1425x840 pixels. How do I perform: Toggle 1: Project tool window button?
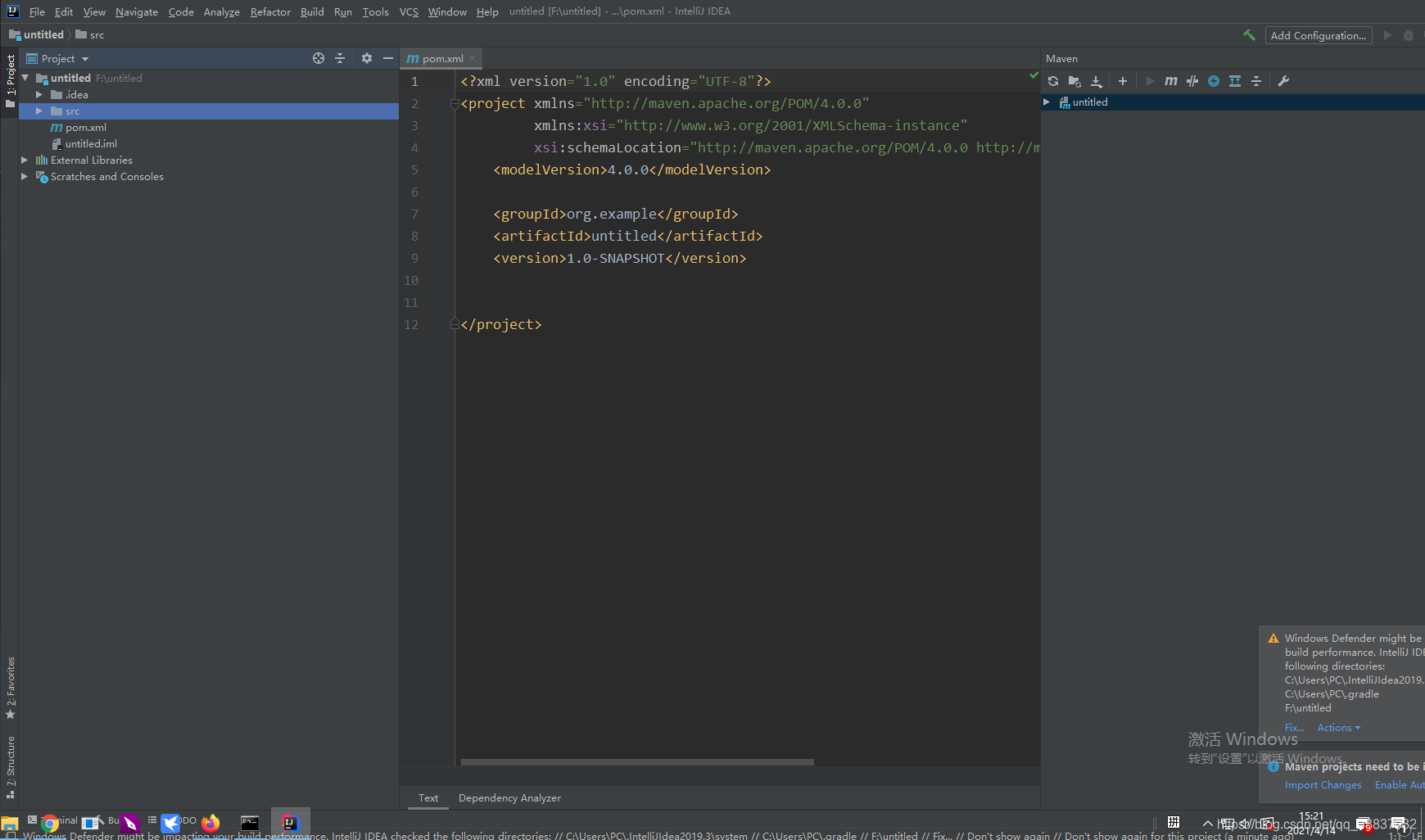(x=10, y=82)
